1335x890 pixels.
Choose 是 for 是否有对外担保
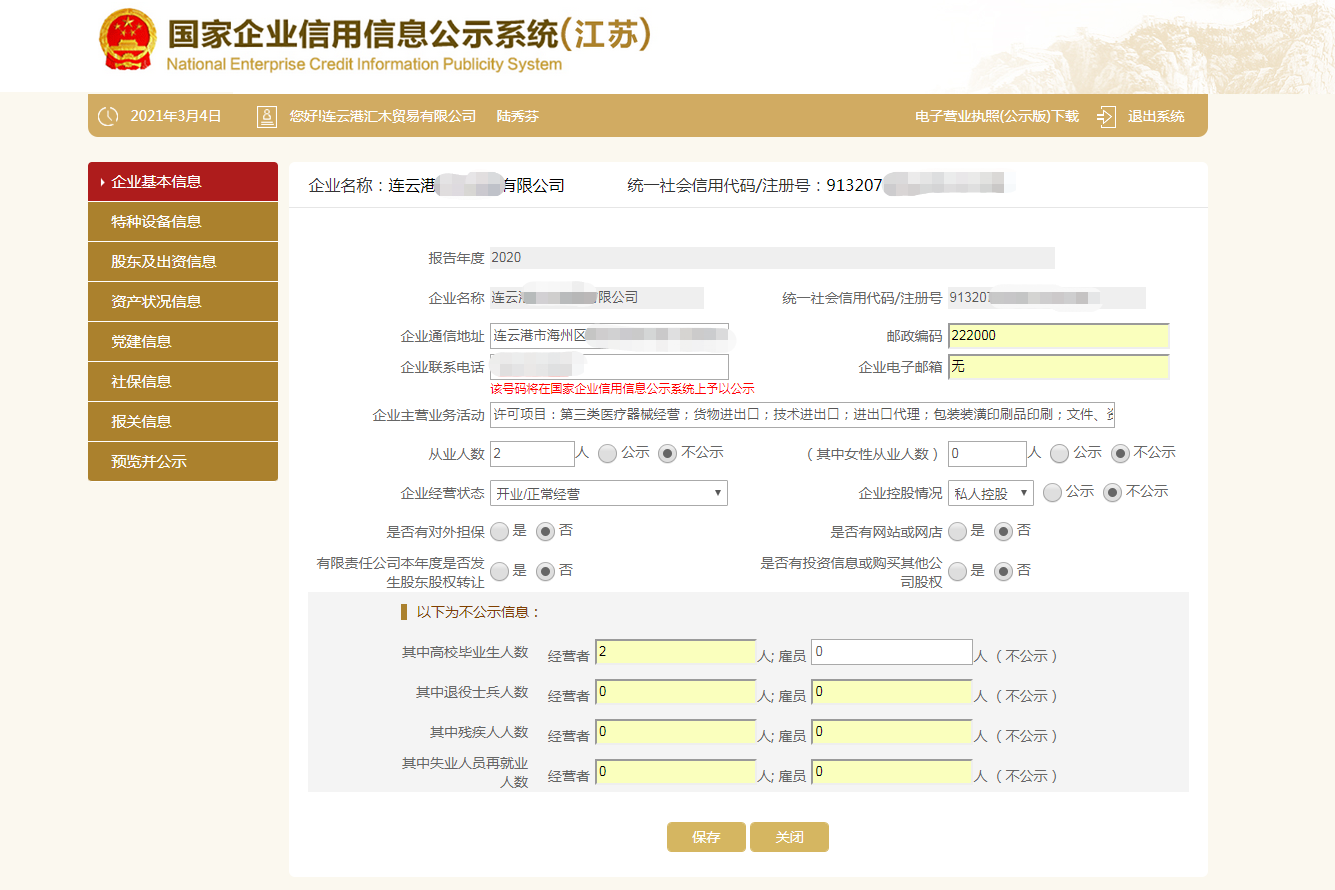(x=499, y=531)
